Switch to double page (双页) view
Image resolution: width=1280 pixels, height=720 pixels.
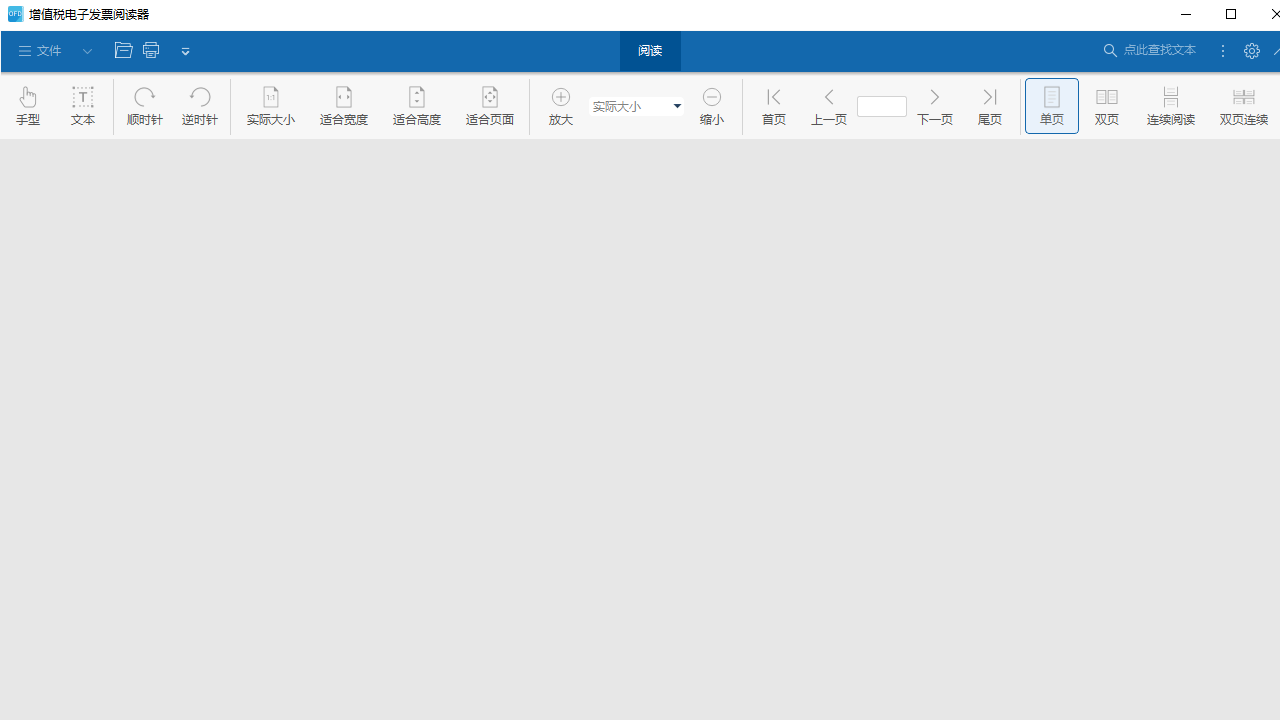point(1107,106)
